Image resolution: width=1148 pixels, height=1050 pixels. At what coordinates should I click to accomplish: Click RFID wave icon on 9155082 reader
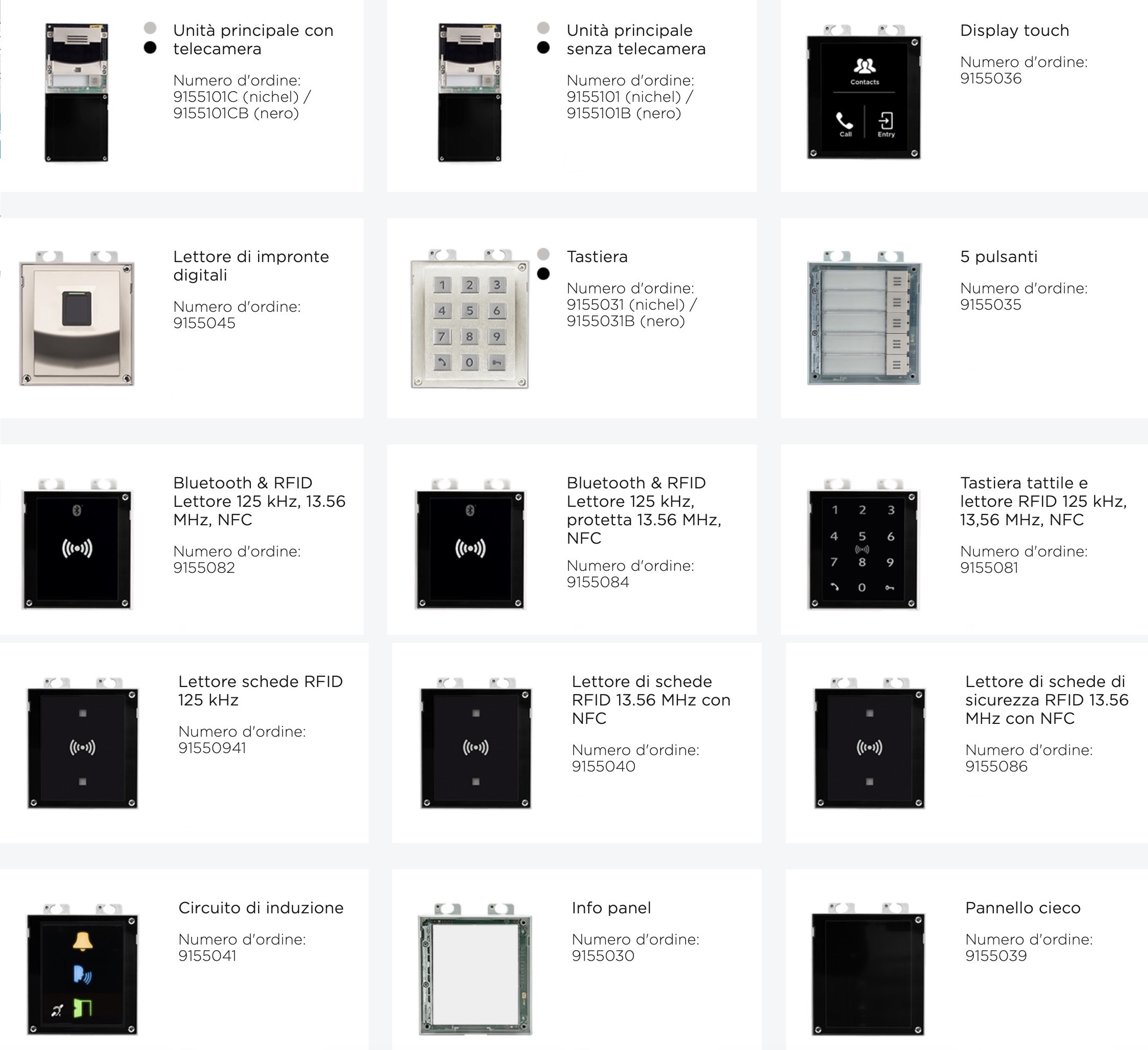[77, 548]
